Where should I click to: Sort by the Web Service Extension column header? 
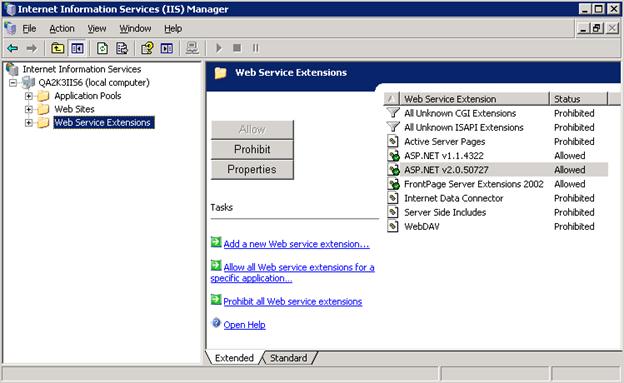474,99
